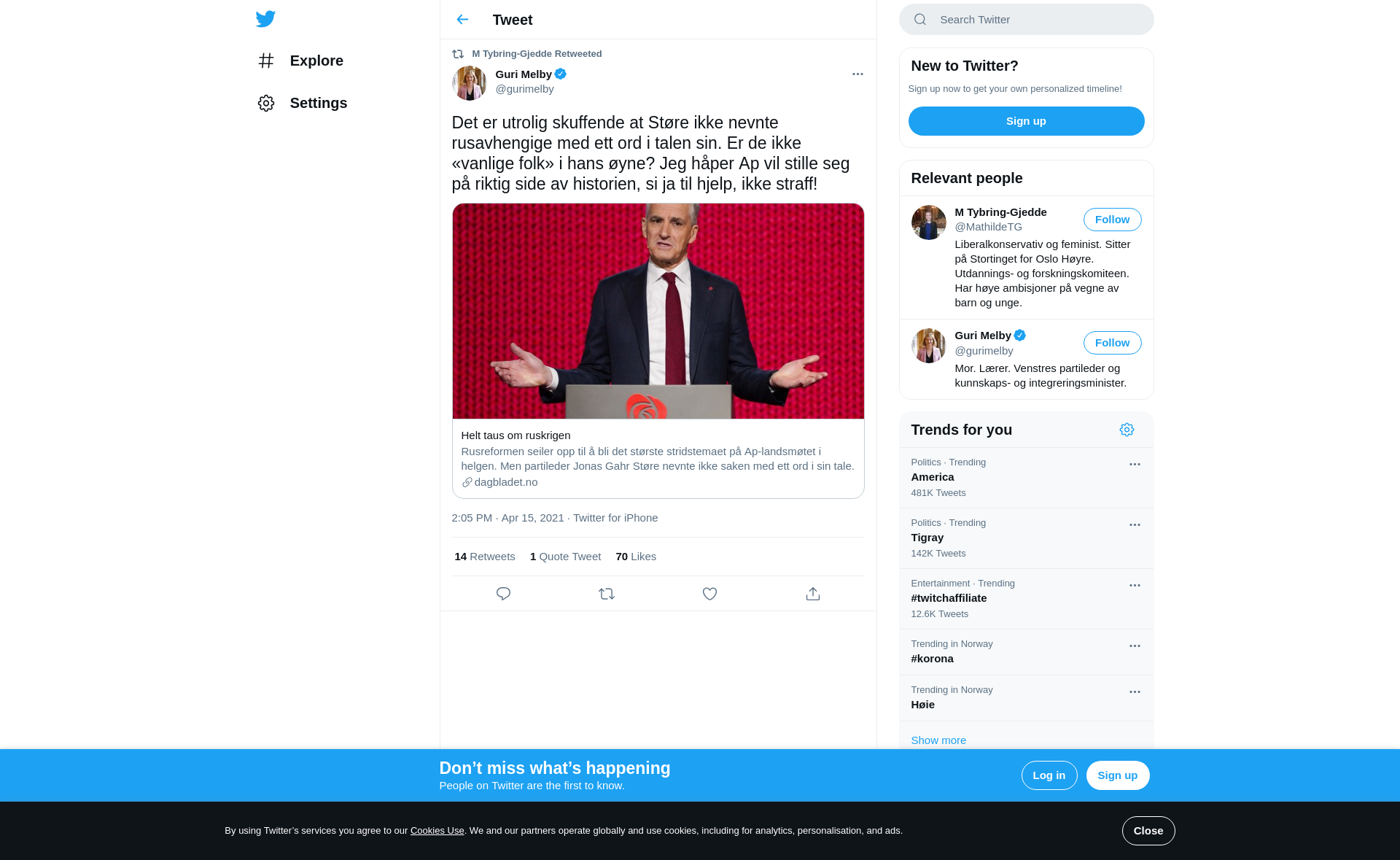Like the tweet with heart icon
This screenshot has width=1400, height=860.
click(x=709, y=594)
